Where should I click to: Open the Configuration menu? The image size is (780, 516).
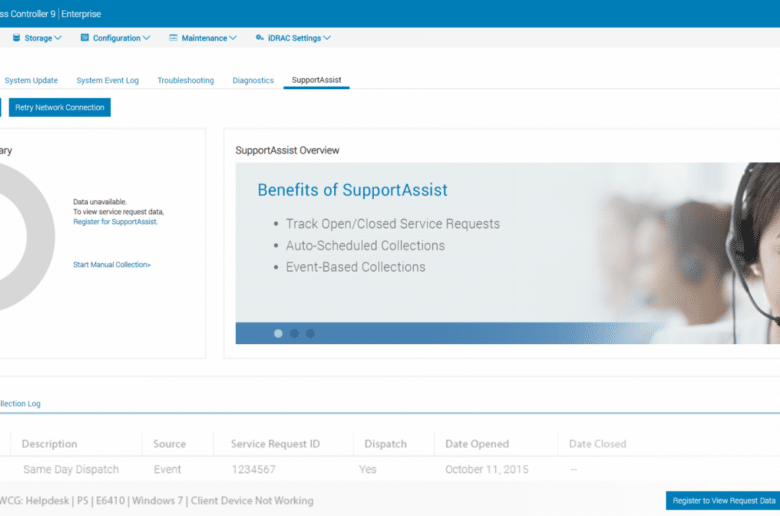pos(115,38)
